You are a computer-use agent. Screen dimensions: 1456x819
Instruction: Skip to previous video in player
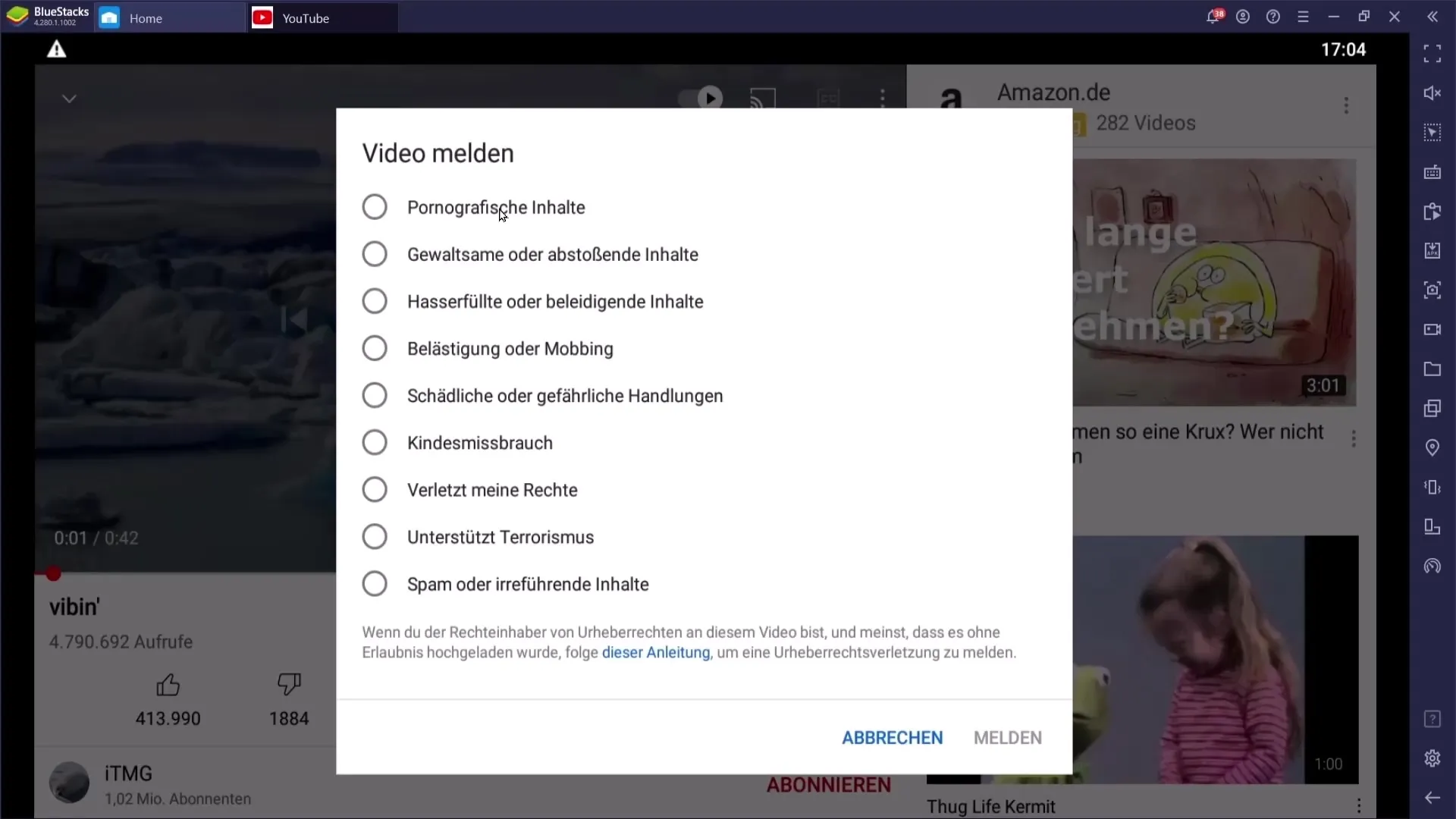click(294, 319)
